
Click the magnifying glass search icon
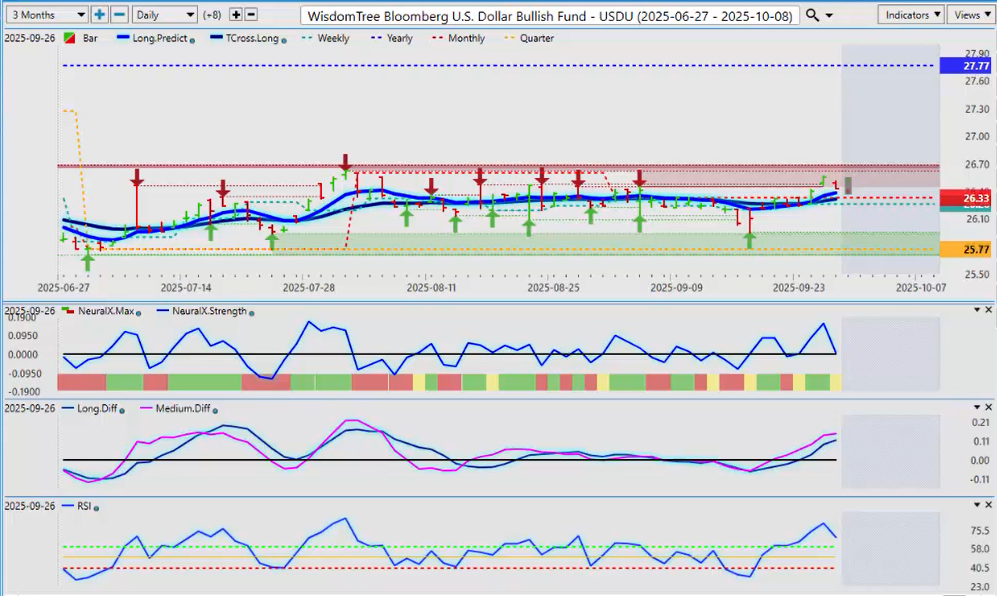click(x=812, y=15)
